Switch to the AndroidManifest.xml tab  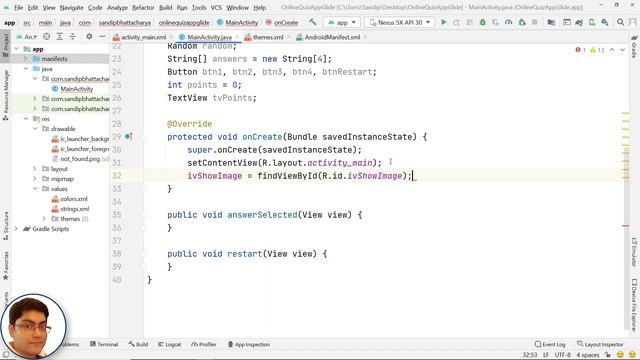[329, 37]
